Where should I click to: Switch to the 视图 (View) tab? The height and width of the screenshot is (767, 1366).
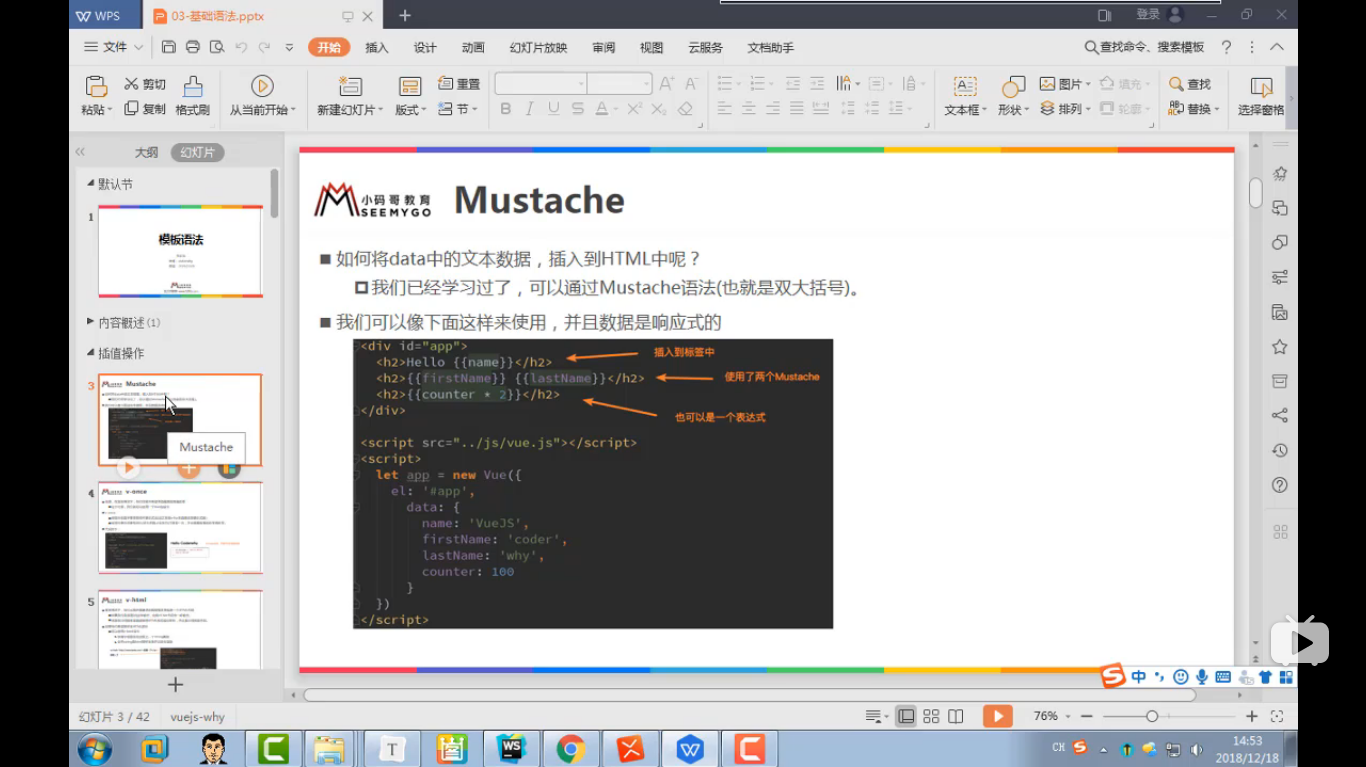coord(651,47)
